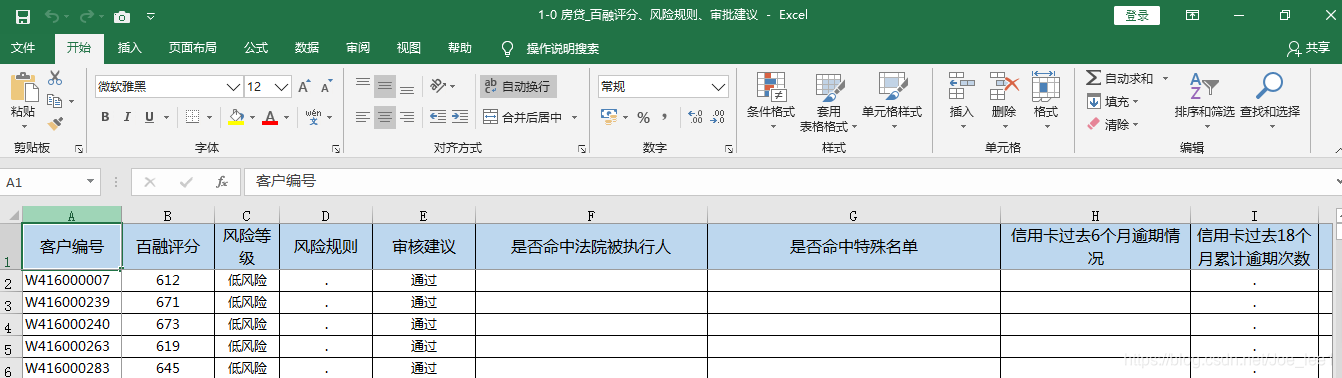Click the Format Painter brush icon
The height and width of the screenshot is (378, 1342).
pos(55,124)
